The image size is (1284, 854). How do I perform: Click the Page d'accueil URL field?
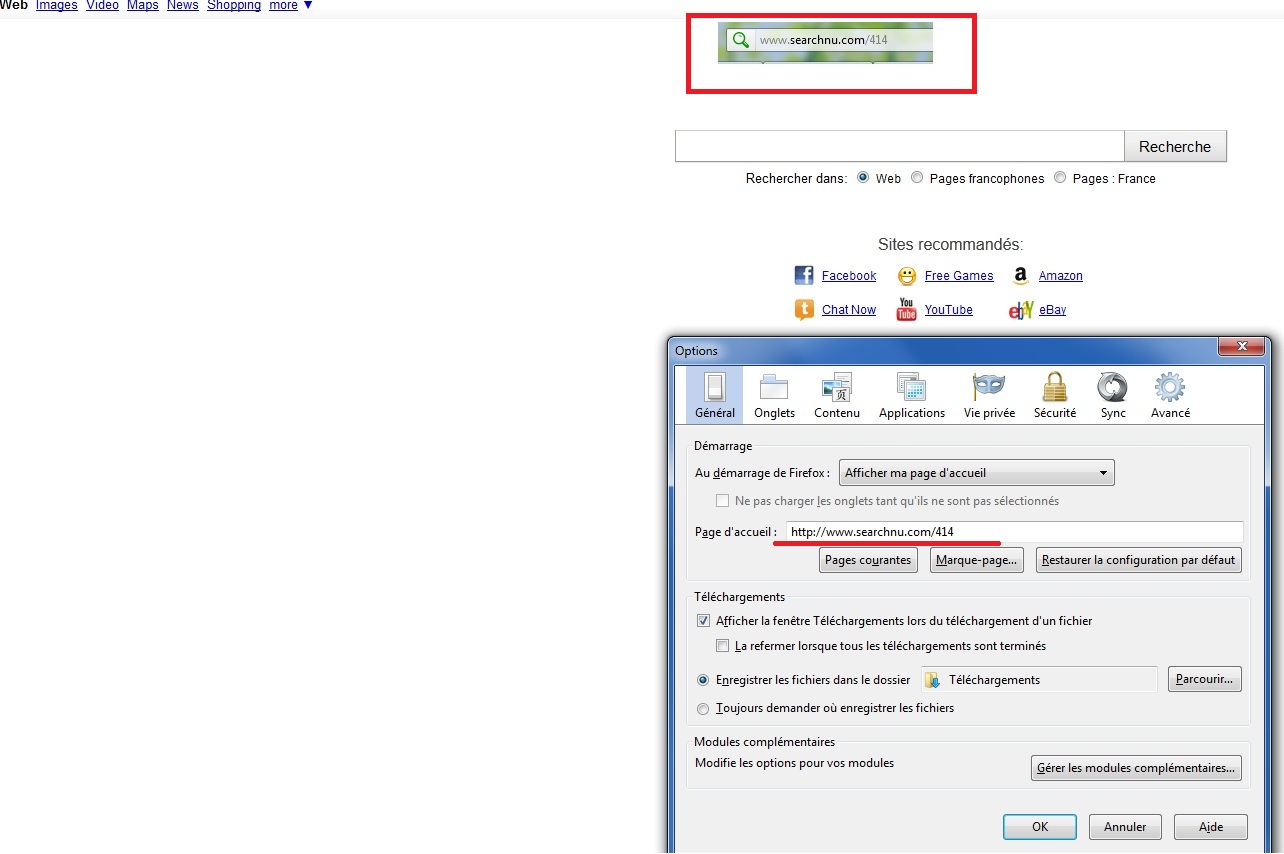[x=1013, y=532]
